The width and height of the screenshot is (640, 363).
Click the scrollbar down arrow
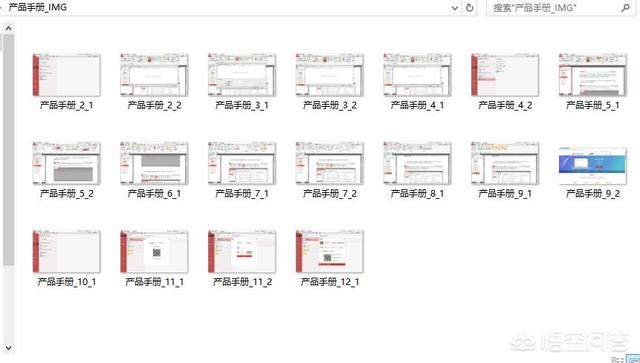click(8, 348)
